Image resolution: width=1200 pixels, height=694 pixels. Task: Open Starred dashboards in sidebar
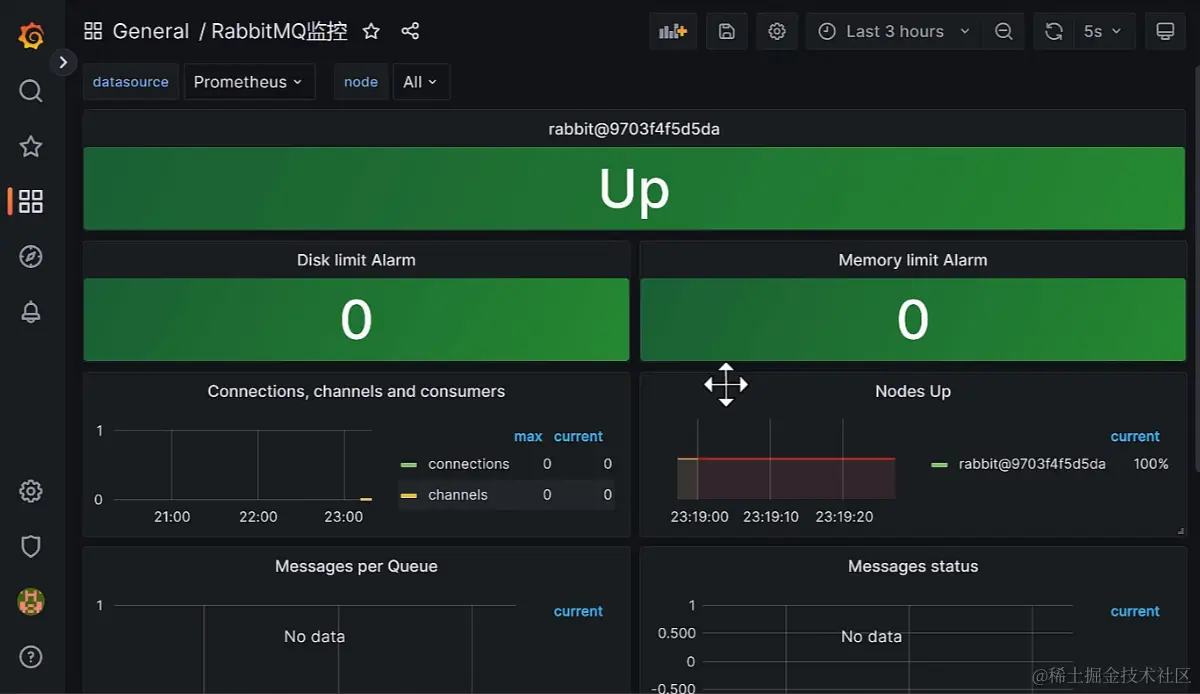tap(31, 146)
